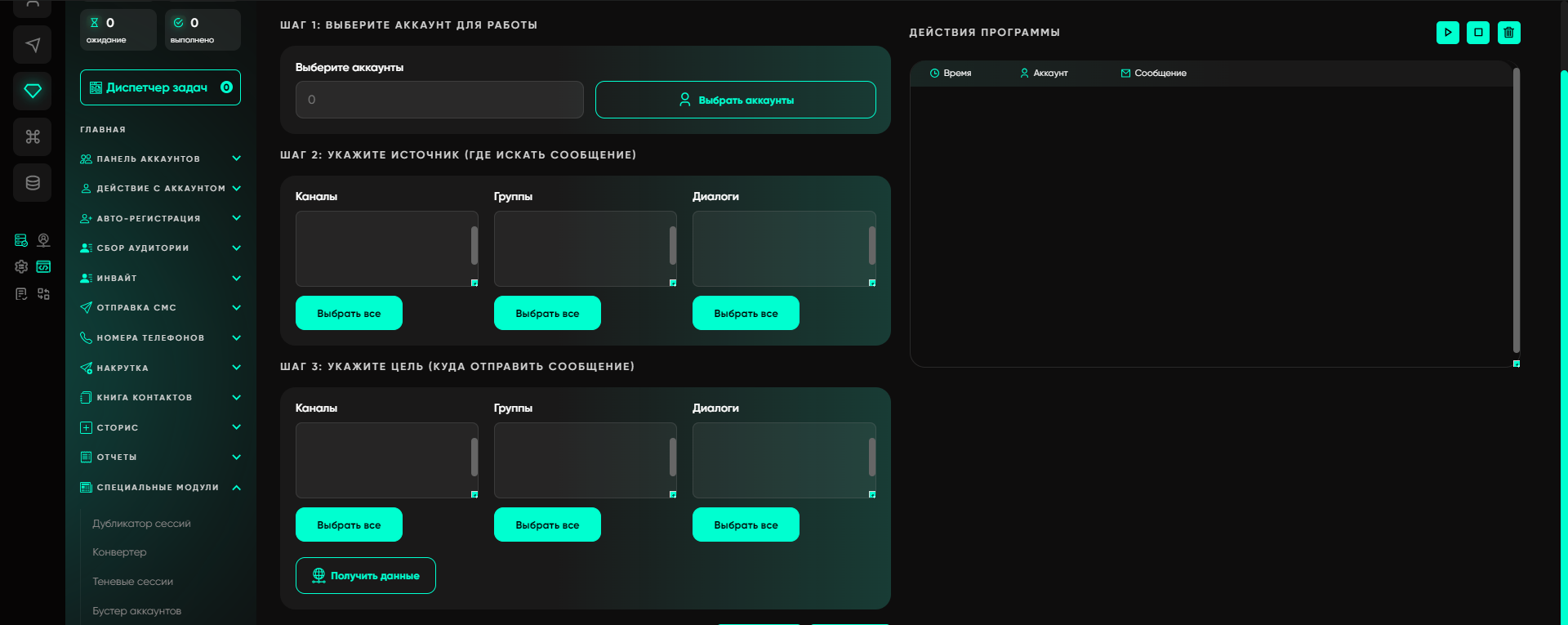Open the Конвертер submenu item
The width and height of the screenshot is (1568, 625).
point(119,552)
